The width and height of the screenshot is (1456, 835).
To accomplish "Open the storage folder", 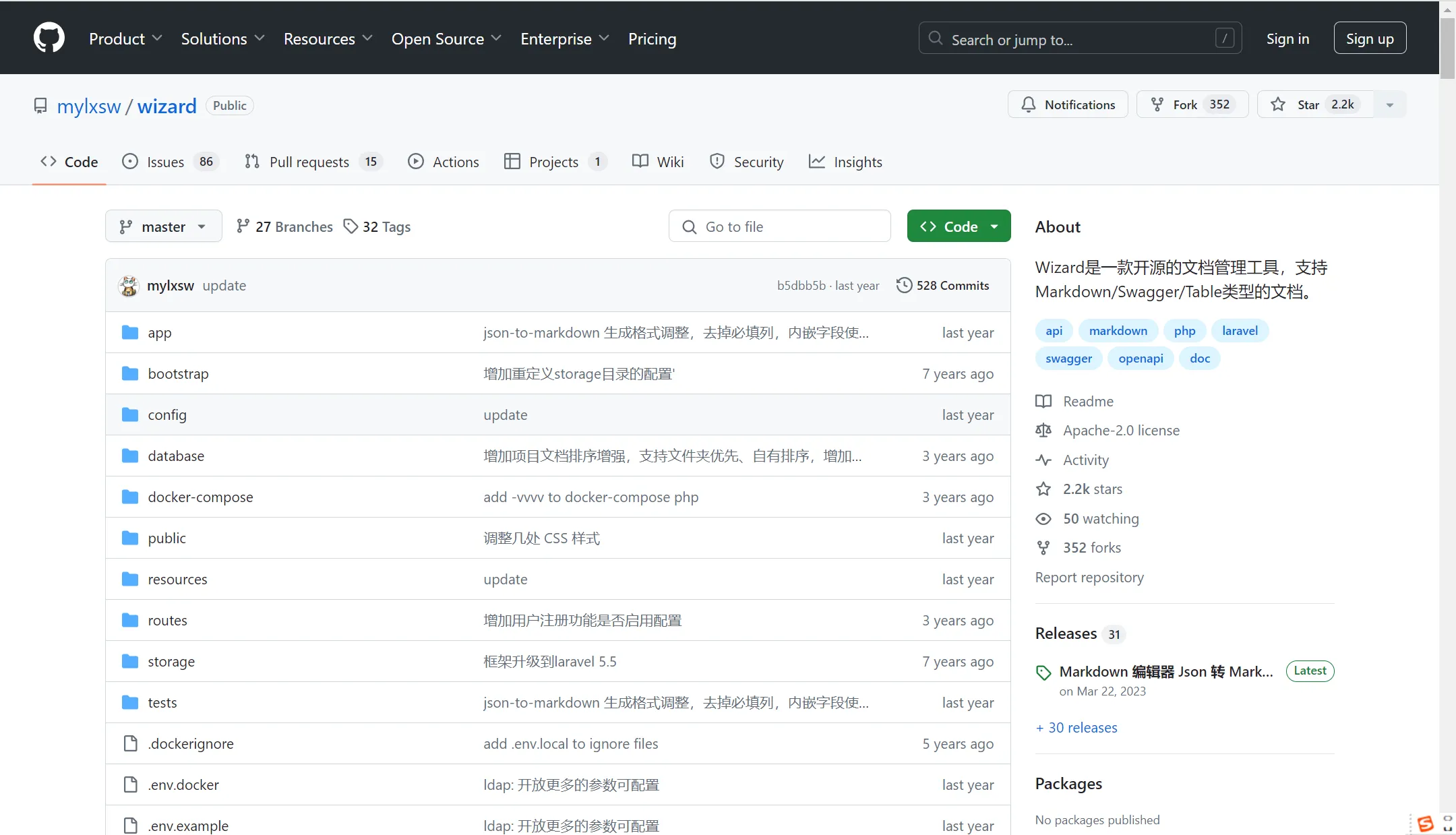I will 171,661.
